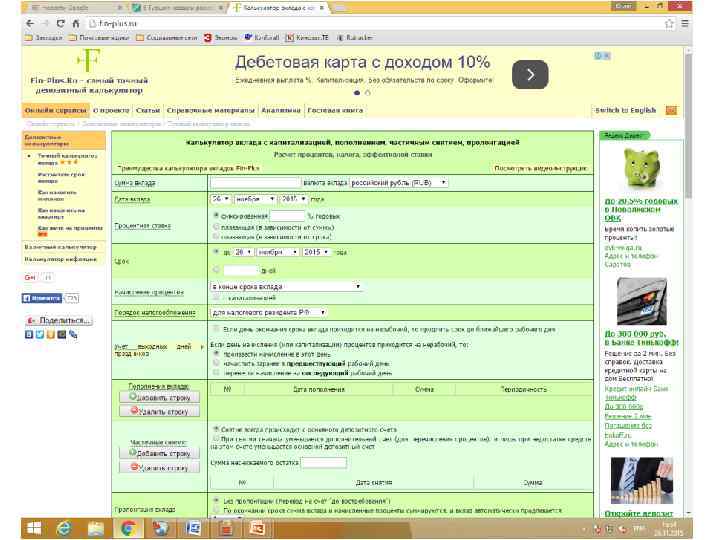The image size is (720, 540).
Task: Click 'Удалить строку' under deposit top-ups
Action: point(159,411)
